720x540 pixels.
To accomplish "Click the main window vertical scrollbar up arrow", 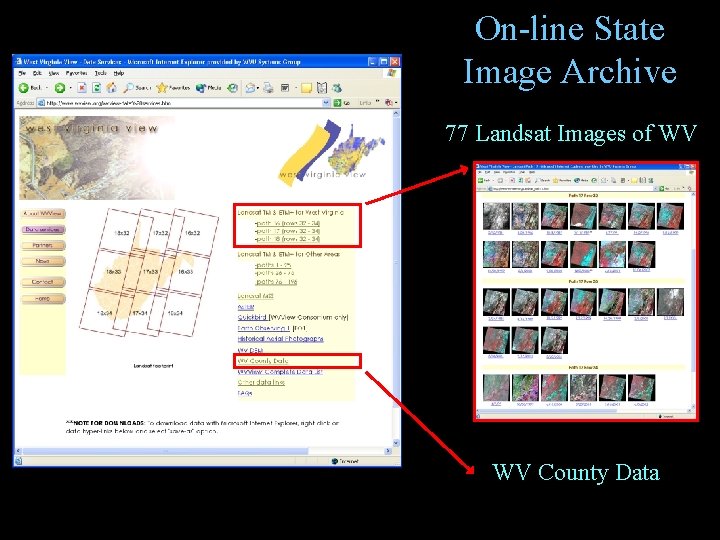I will pos(396,113).
